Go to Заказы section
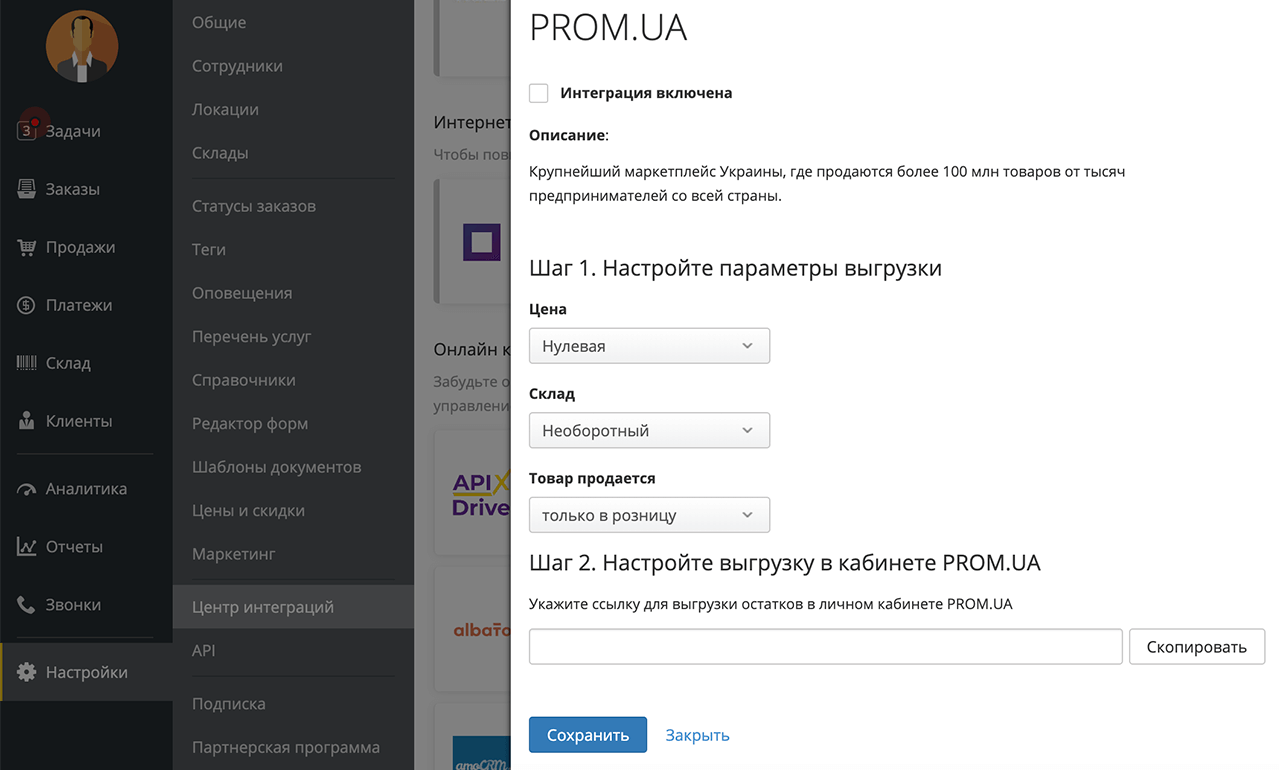The width and height of the screenshot is (1280, 770). pyautogui.click(x=72, y=189)
